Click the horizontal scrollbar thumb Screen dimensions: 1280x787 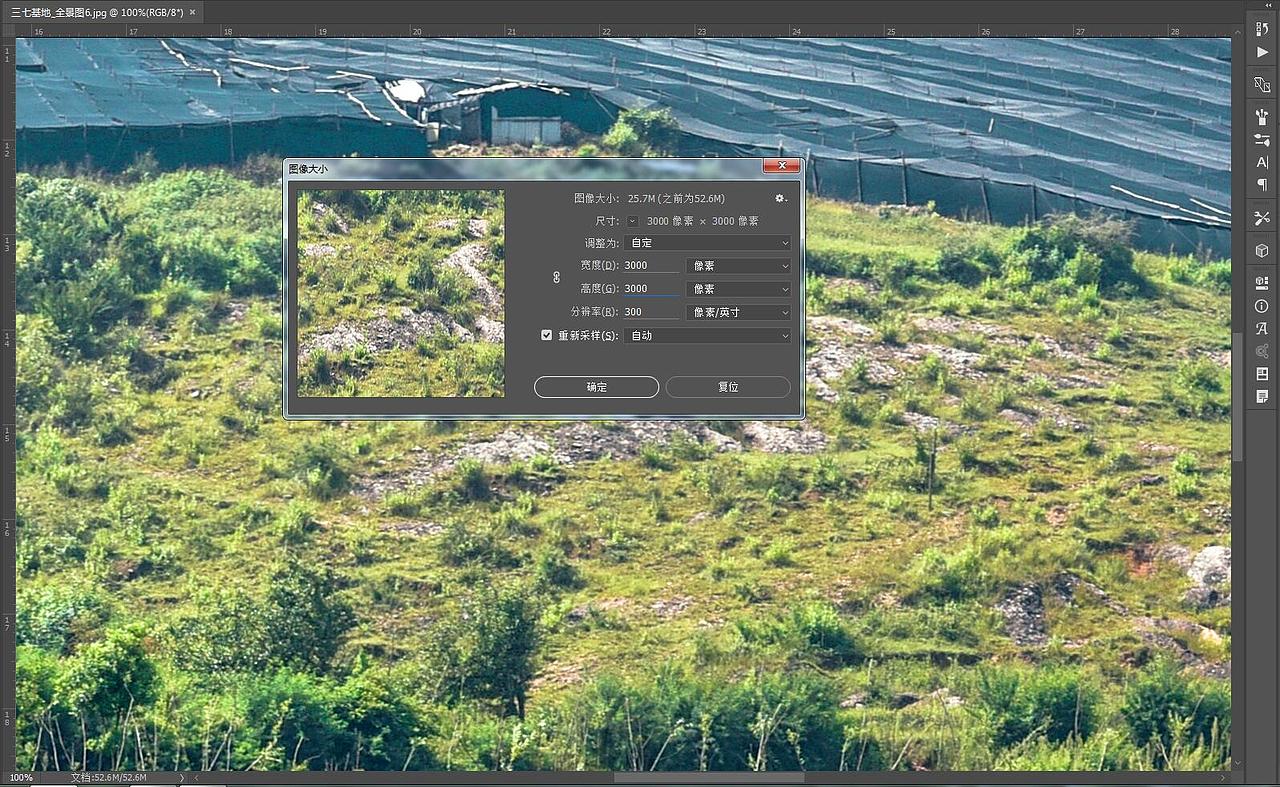[709, 777]
